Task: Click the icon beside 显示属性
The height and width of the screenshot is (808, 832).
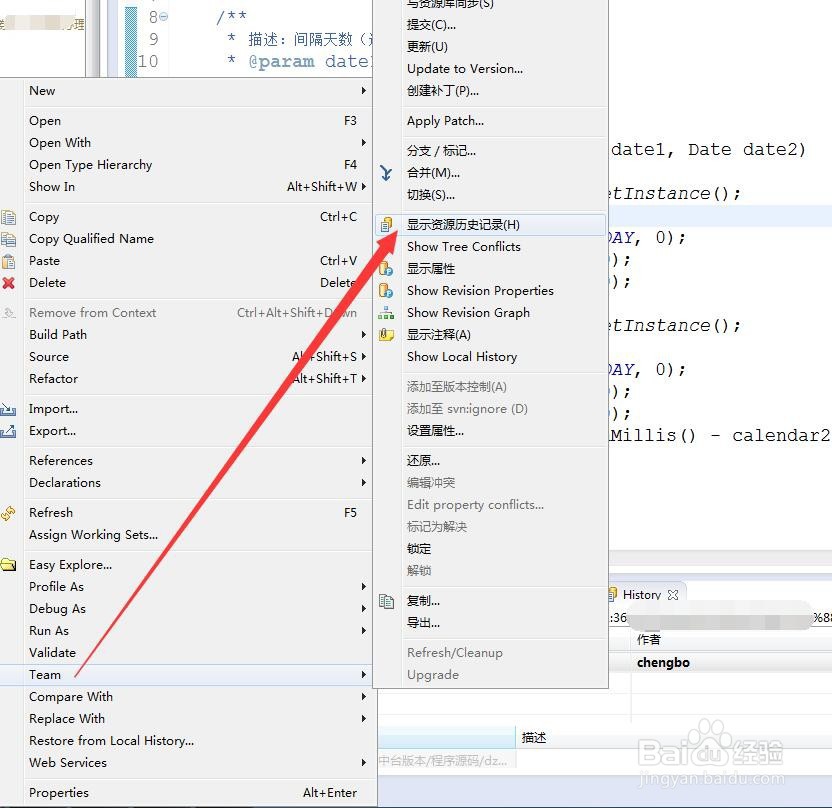Action: (386, 269)
